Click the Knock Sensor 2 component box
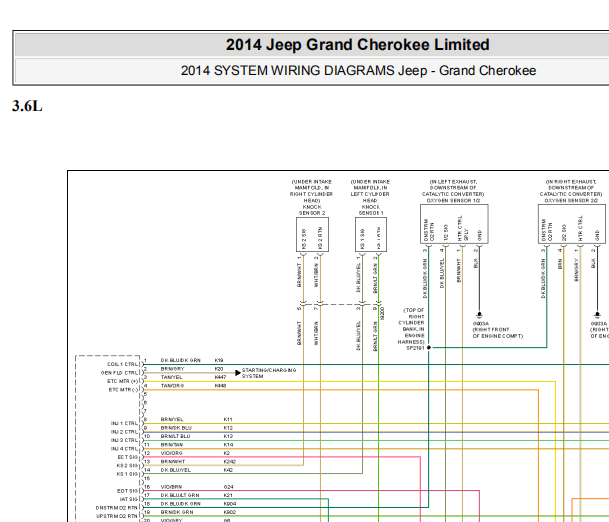Viewport: 609px width, 522px height. pyautogui.click(x=312, y=235)
